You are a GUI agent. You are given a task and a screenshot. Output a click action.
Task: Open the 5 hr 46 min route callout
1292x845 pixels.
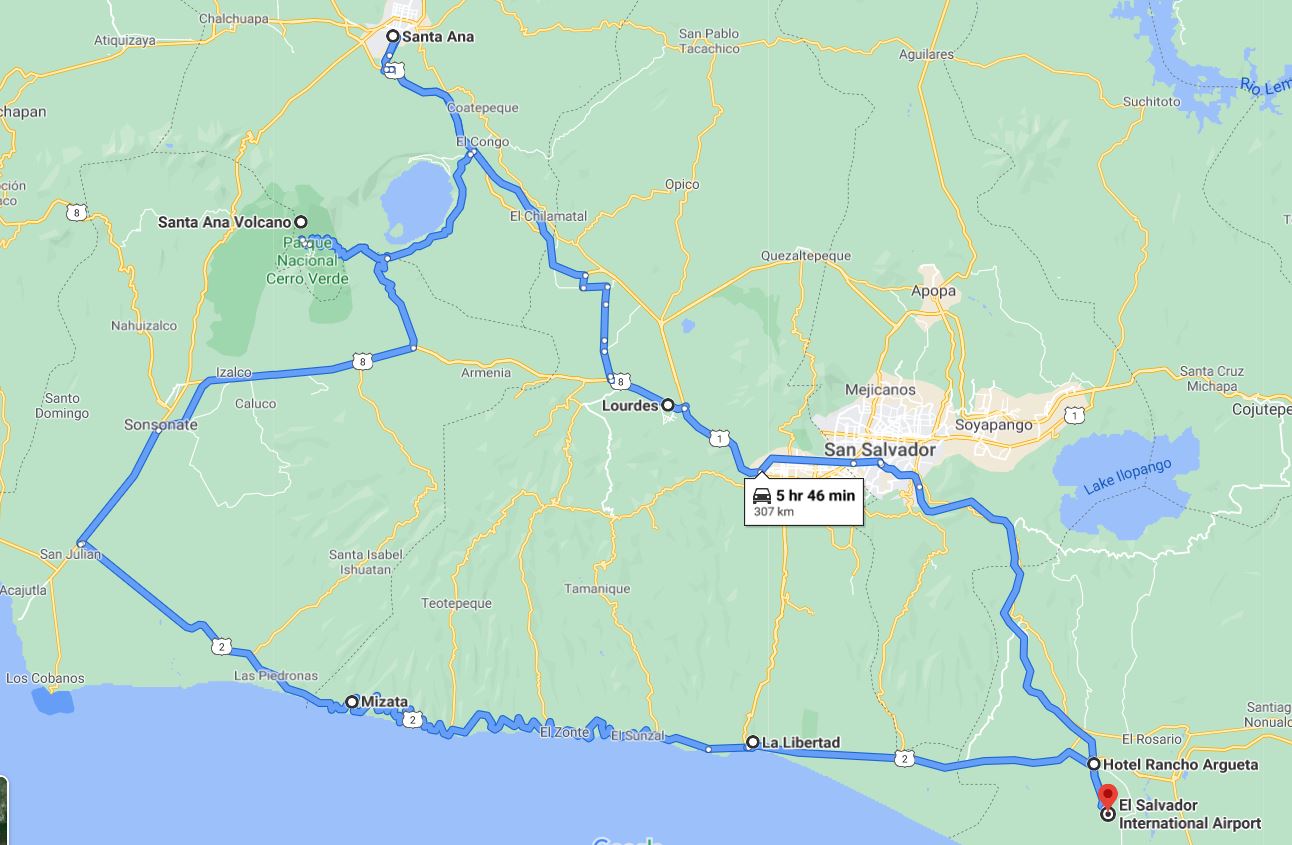pos(804,502)
